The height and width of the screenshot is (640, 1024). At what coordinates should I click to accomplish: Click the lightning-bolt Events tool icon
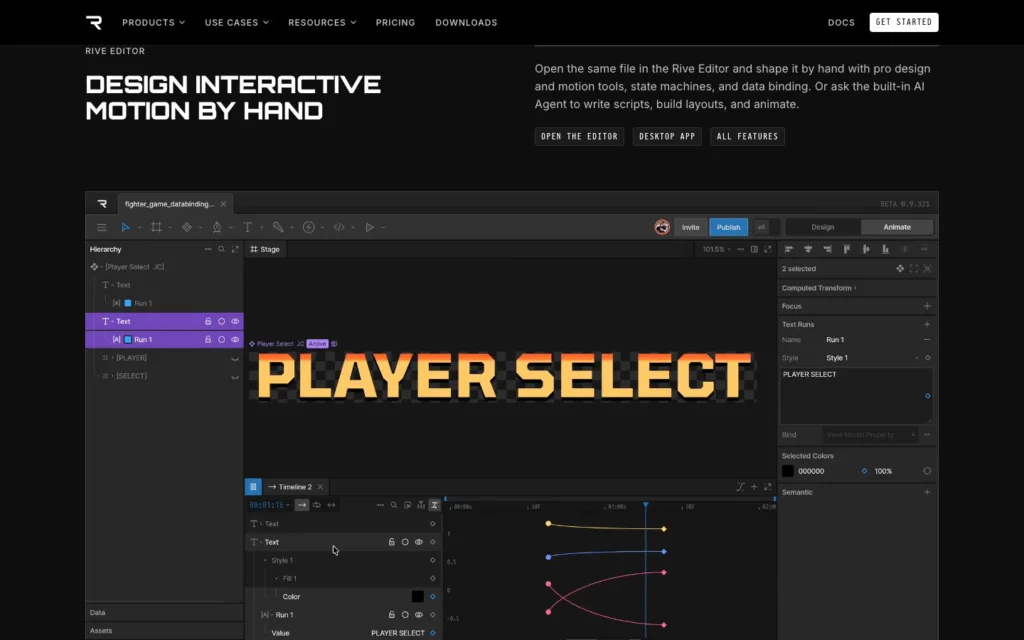(x=309, y=227)
